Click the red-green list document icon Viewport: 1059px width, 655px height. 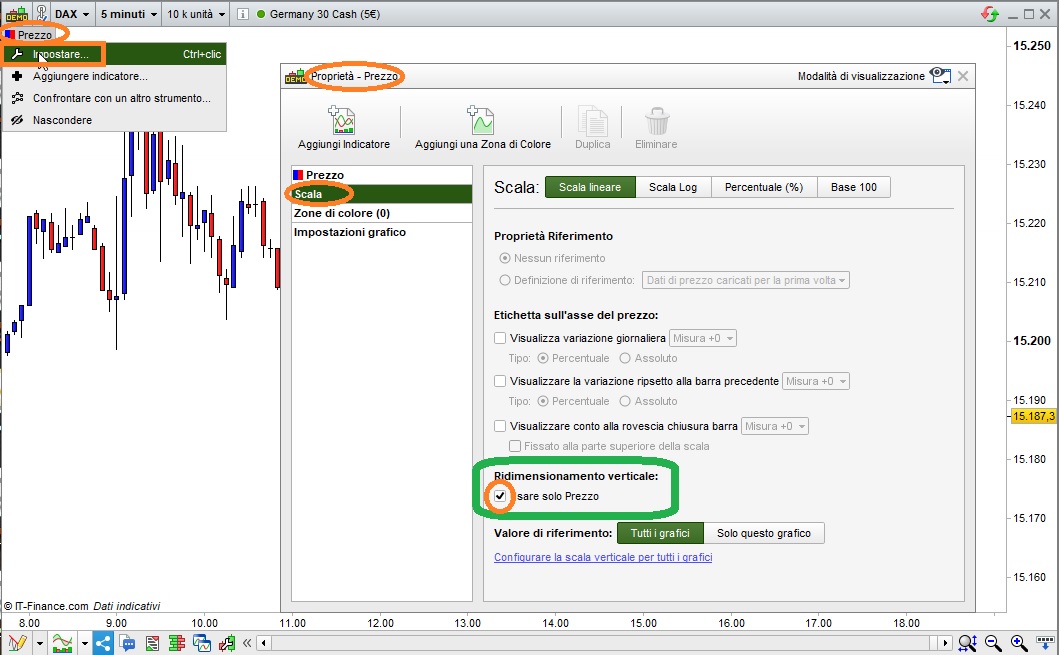pos(152,643)
